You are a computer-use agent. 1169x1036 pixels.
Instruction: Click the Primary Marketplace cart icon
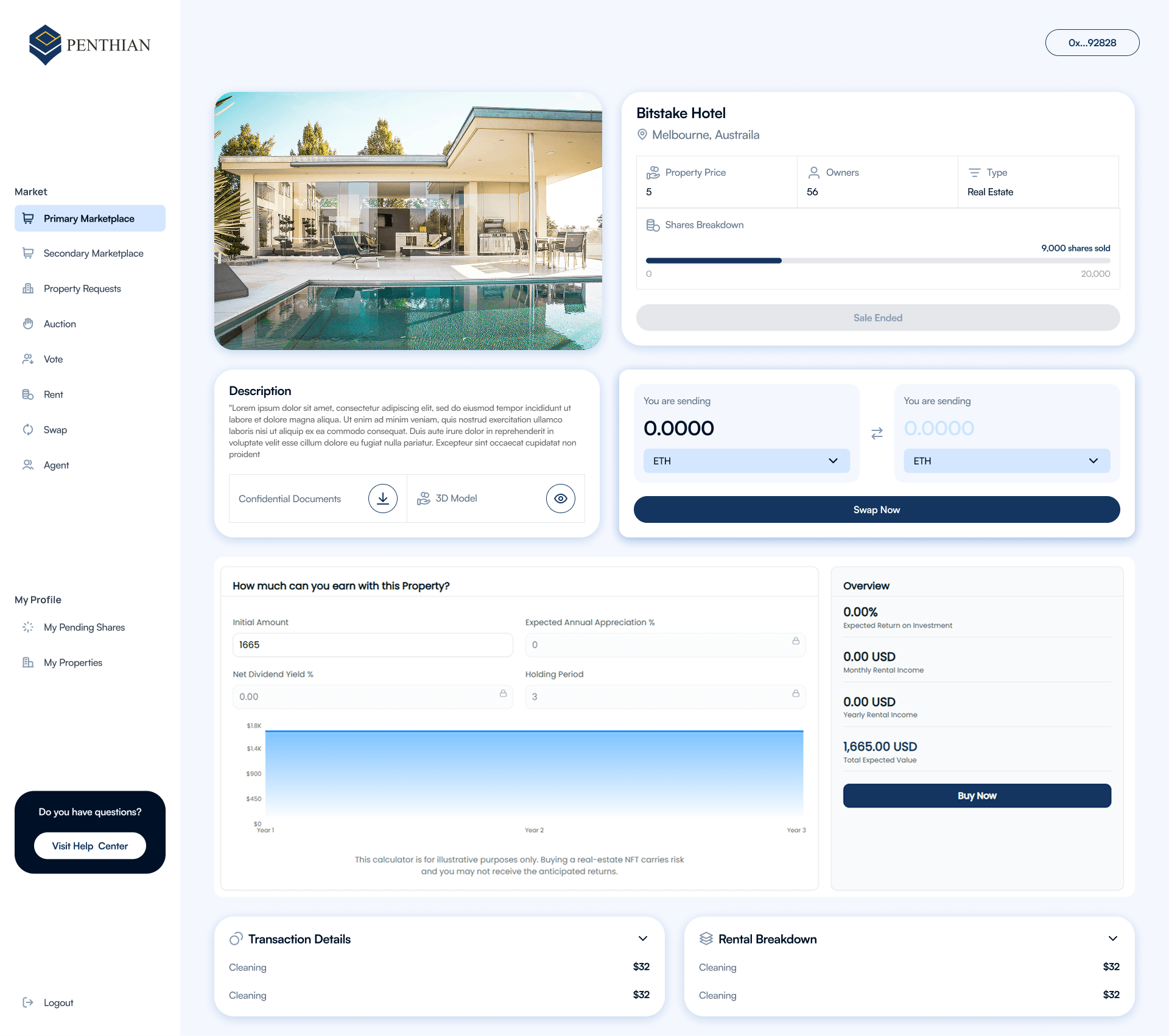28,219
